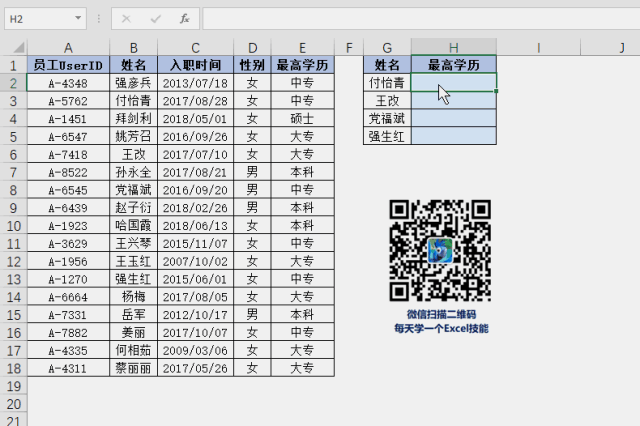Select the name cell 孙永全

[x=133, y=172]
